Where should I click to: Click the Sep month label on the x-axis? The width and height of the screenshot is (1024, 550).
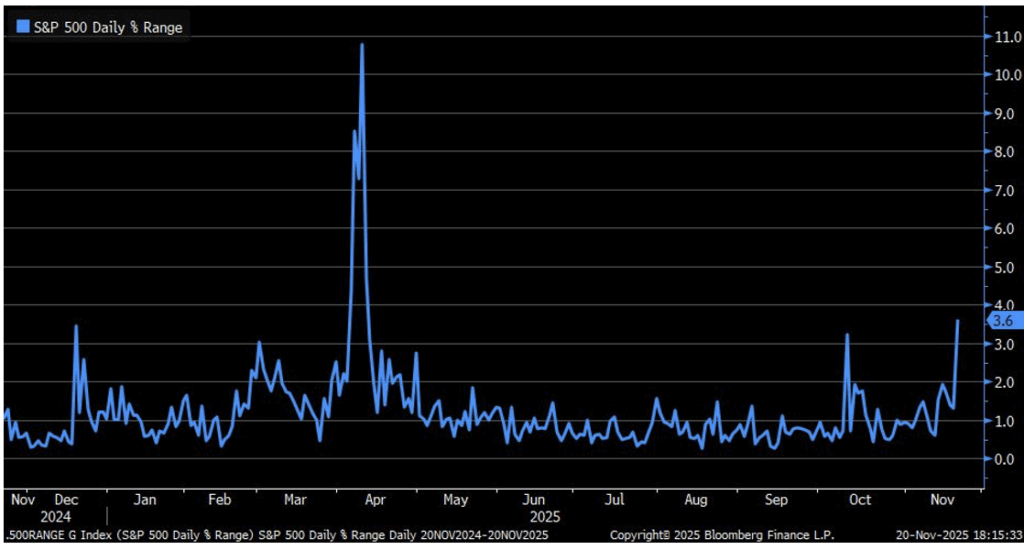click(777, 499)
